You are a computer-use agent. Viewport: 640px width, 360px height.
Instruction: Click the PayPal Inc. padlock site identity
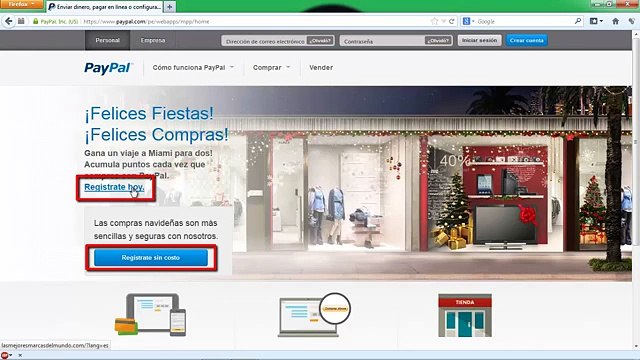click(55, 22)
